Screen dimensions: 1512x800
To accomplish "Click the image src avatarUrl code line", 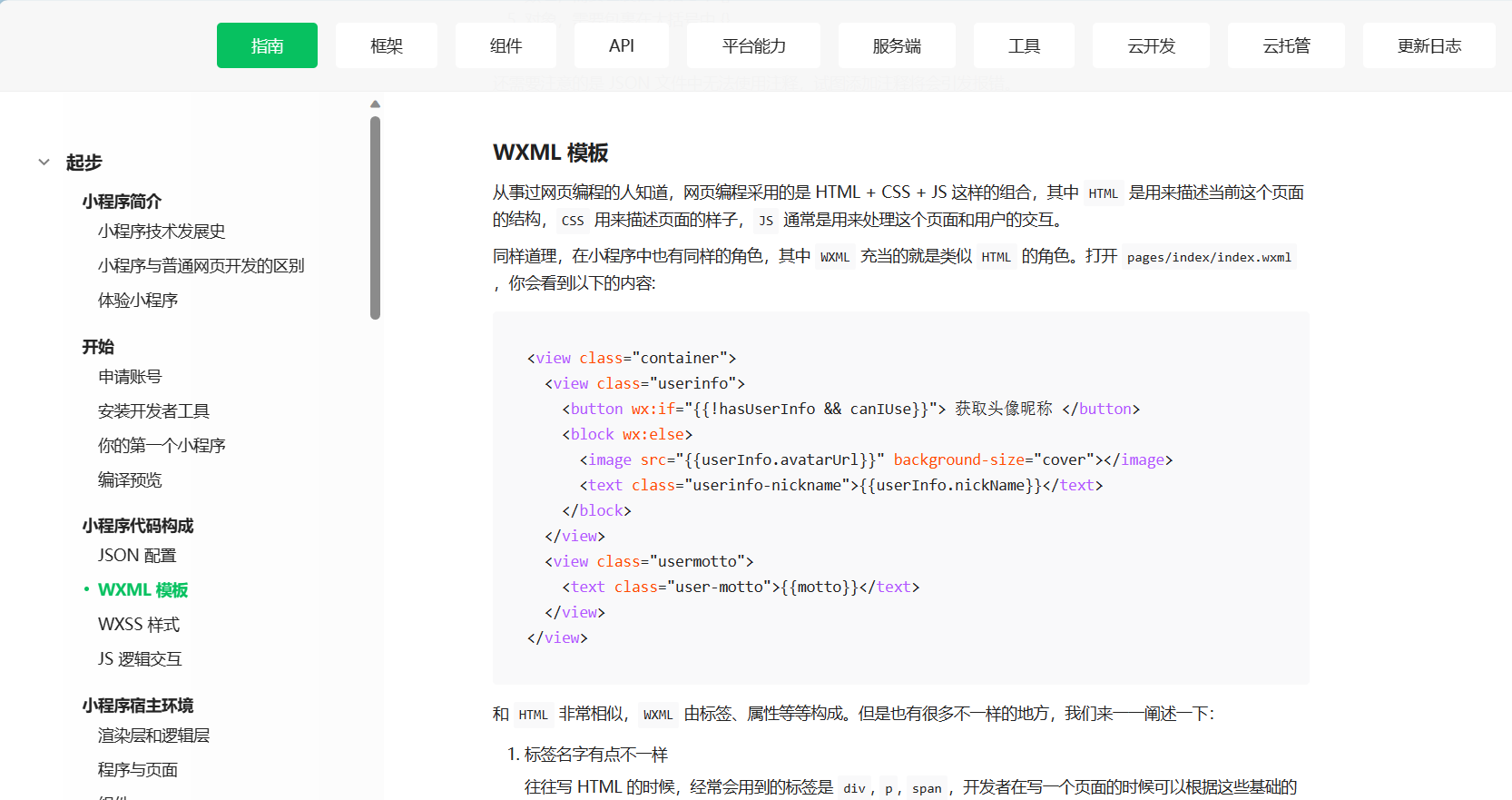I will pyautogui.click(x=876, y=459).
